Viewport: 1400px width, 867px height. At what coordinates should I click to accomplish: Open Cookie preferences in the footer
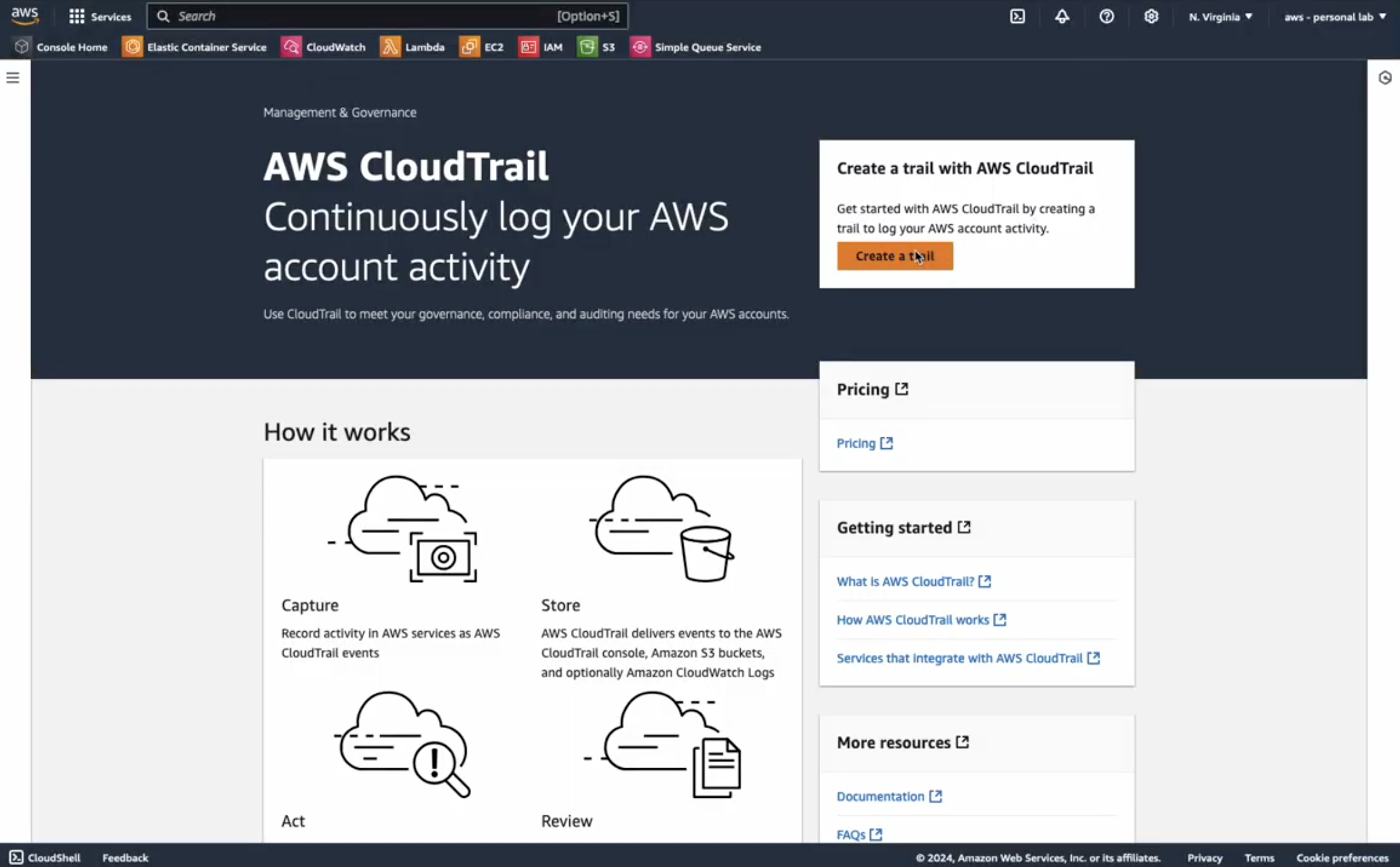pyautogui.click(x=1342, y=858)
